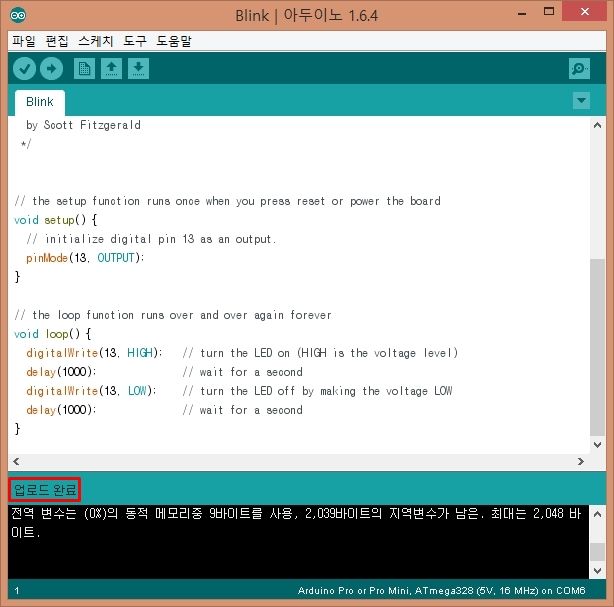The height and width of the screenshot is (607, 614).
Task: Open the 편집 menu
Action: pos(57,41)
